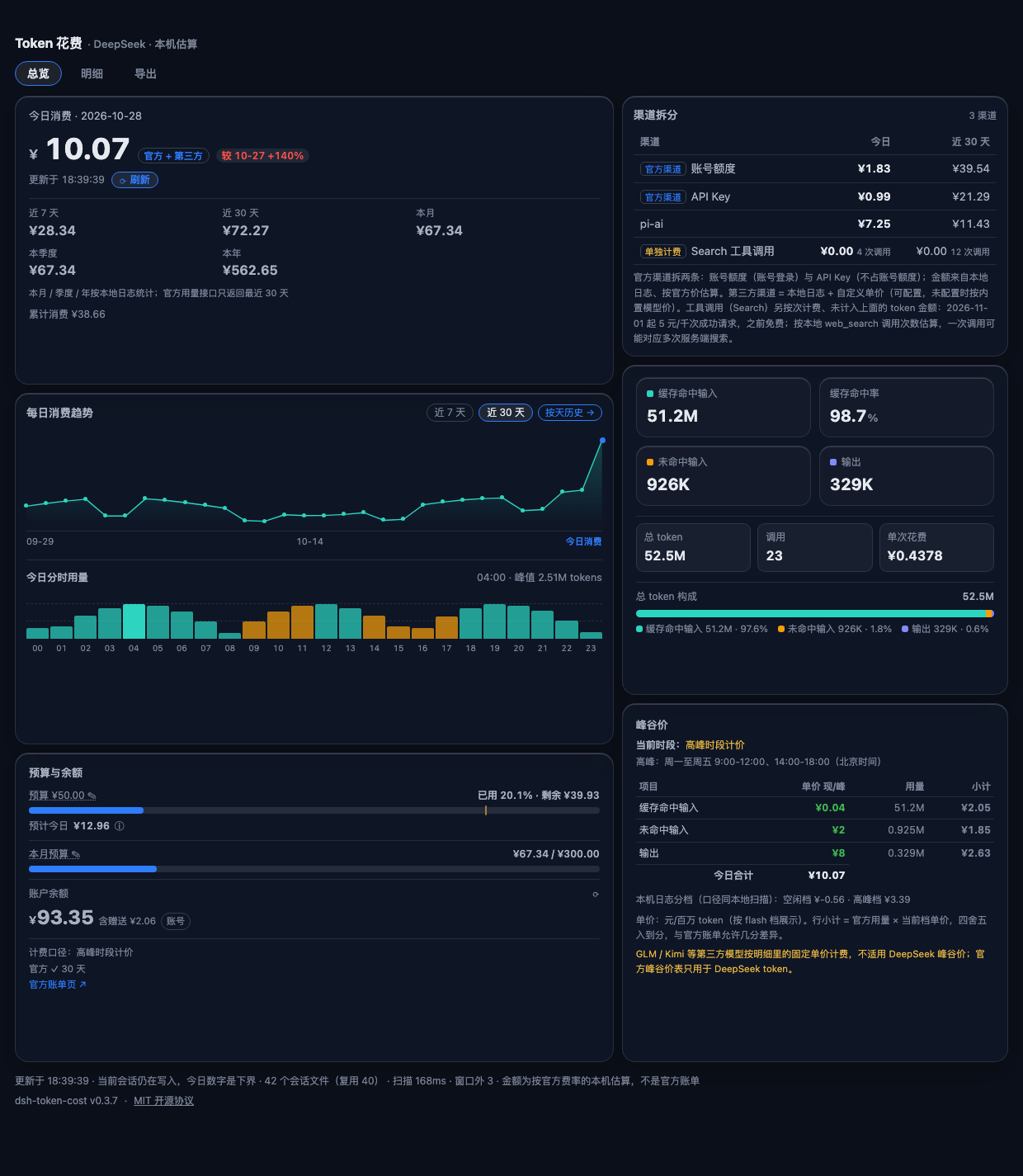
Task: Click the 官方 + 第三方 badge
Action: (173, 156)
